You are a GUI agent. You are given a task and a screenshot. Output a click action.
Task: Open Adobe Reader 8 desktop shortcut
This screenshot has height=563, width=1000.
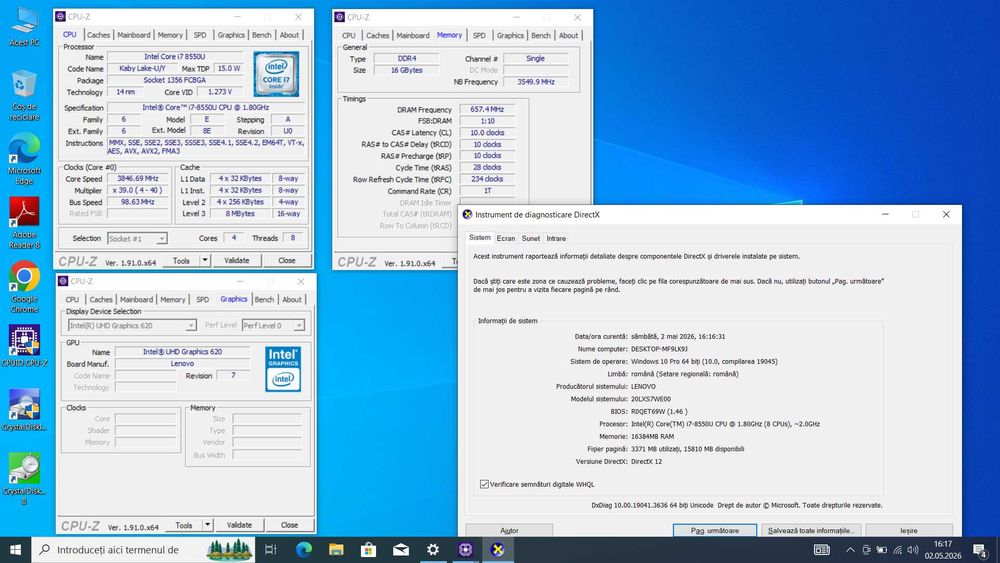pyautogui.click(x=24, y=223)
